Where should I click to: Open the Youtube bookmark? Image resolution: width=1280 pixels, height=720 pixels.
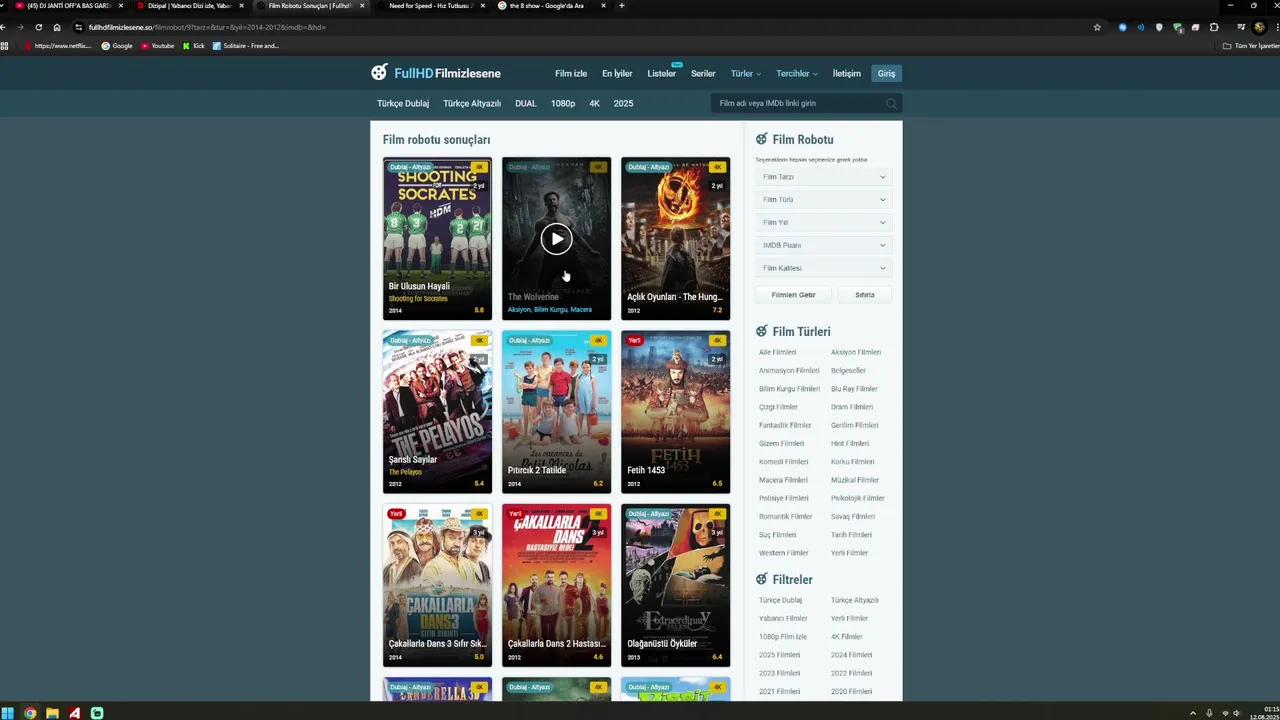pos(157,46)
